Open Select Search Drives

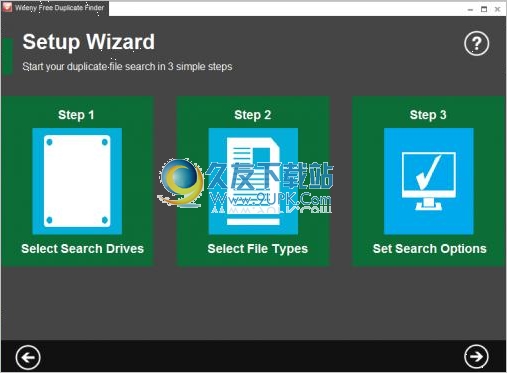point(82,249)
